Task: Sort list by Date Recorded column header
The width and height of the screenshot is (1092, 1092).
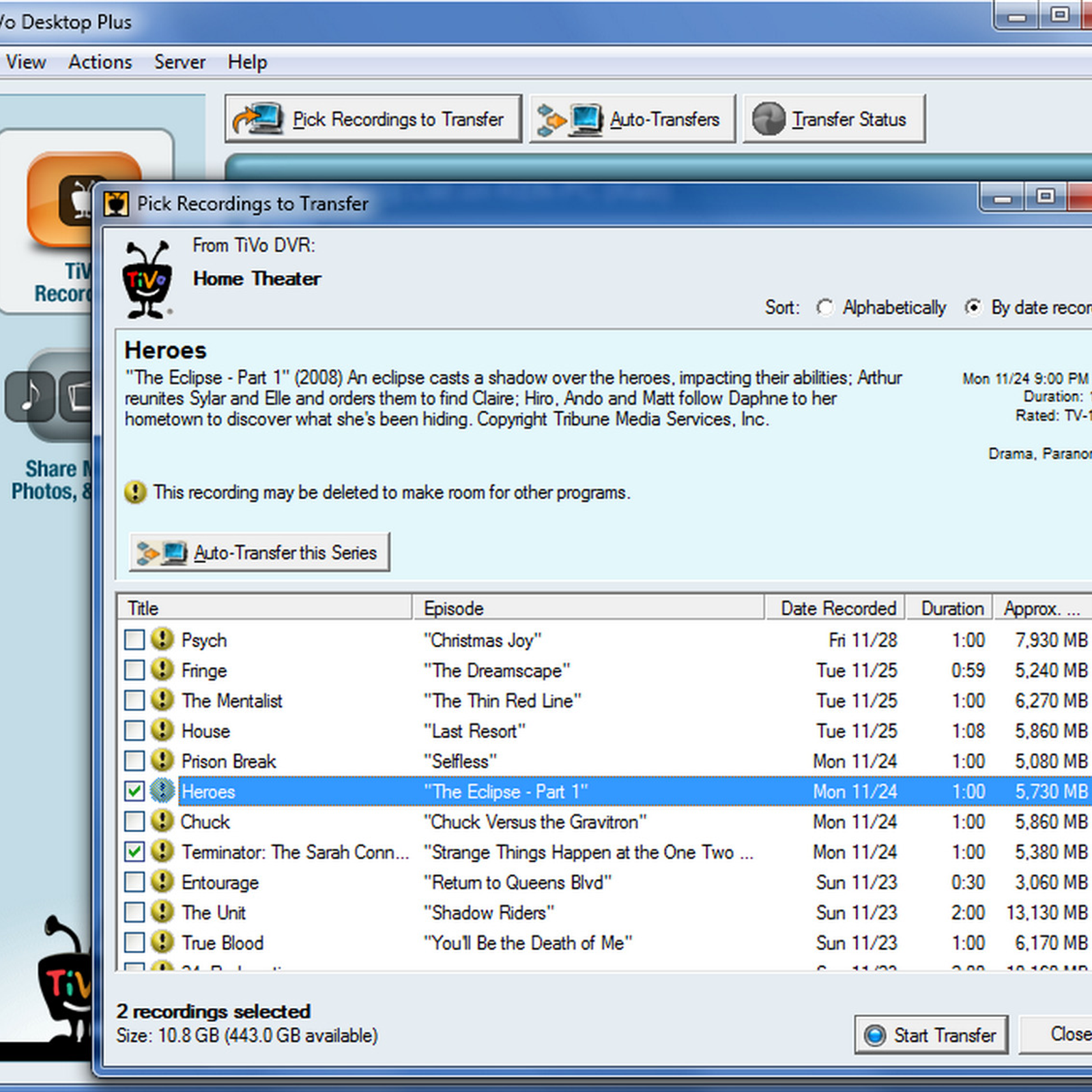Action: click(835, 608)
